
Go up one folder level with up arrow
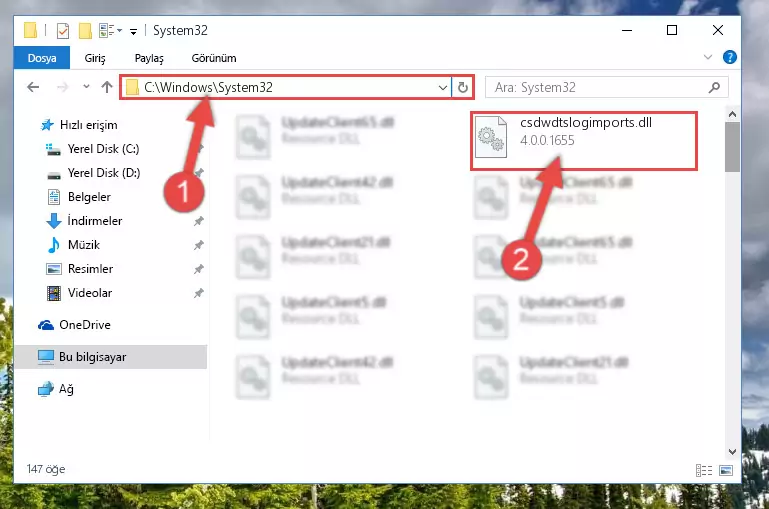coord(107,87)
